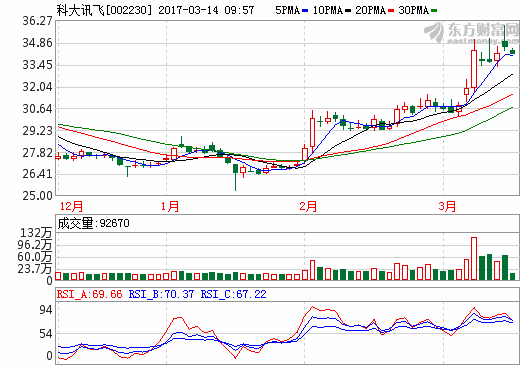The width and height of the screenshot is (520, 365).
Task: Select the 1月 month label on axis
Action: pyautogui.click(x=170, y=206)
